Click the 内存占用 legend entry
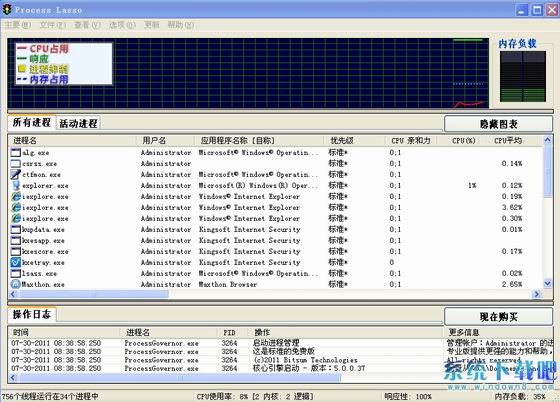This screenshot has height=402, width=560. click(43, 80)
